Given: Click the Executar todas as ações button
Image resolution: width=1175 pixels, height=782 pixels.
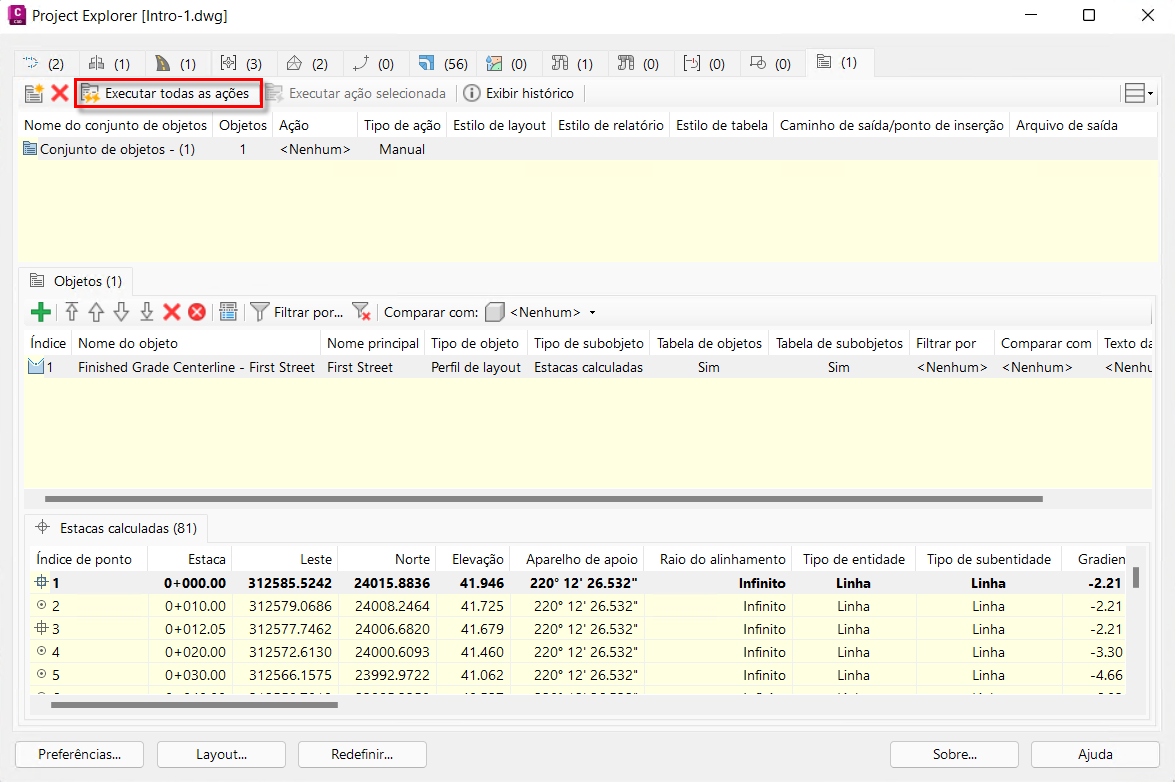Looking at the screenshot, I should point(166,93).
